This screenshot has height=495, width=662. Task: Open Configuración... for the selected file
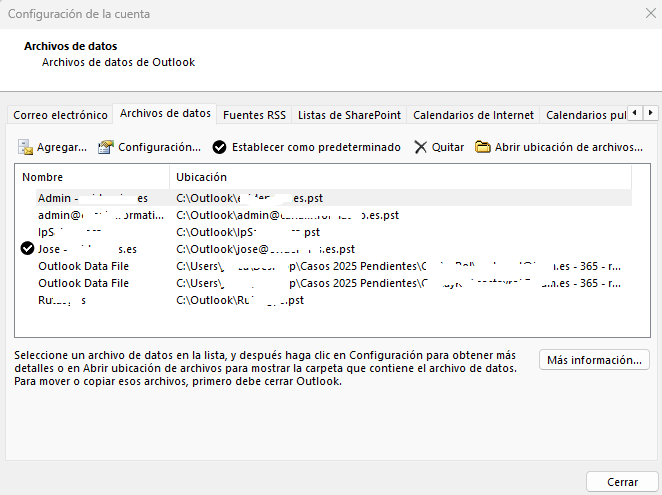click(x=149, y=147)
